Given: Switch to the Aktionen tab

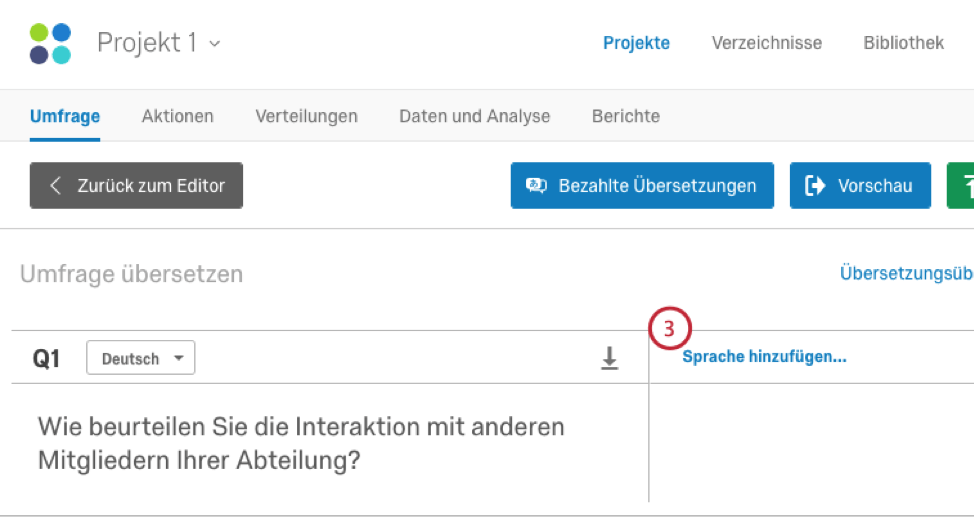Looking at the screenshot, I should pyautogui.click(x=178, y=116).
